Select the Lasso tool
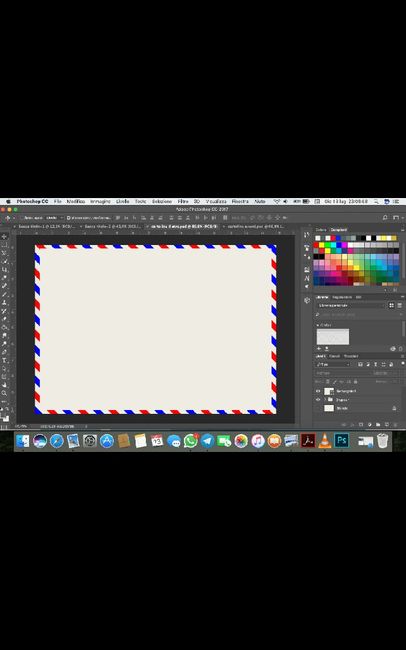The width and height of the screenshot is (406, 650). (4, 253)
